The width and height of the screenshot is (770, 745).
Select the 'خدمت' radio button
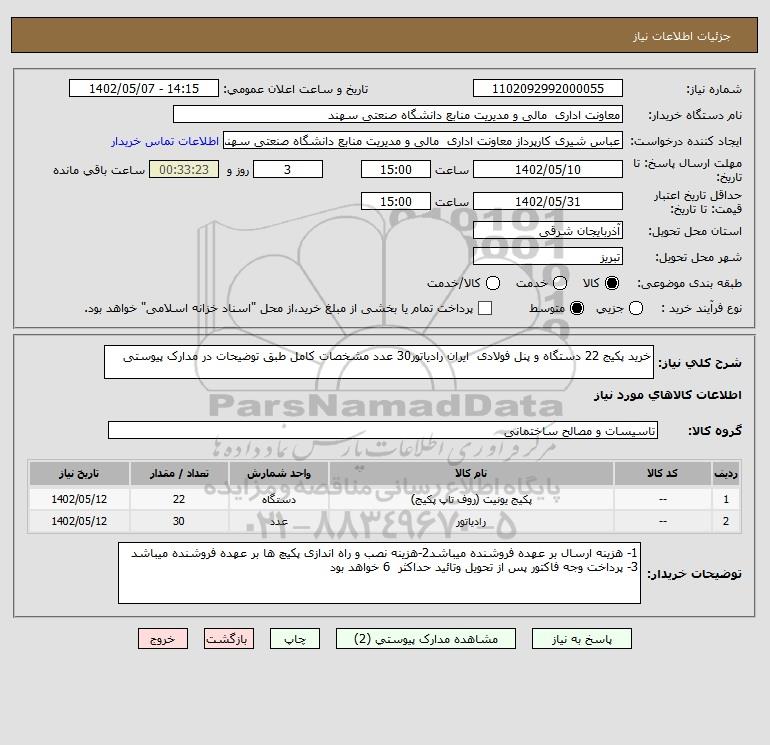pos(560,283)
